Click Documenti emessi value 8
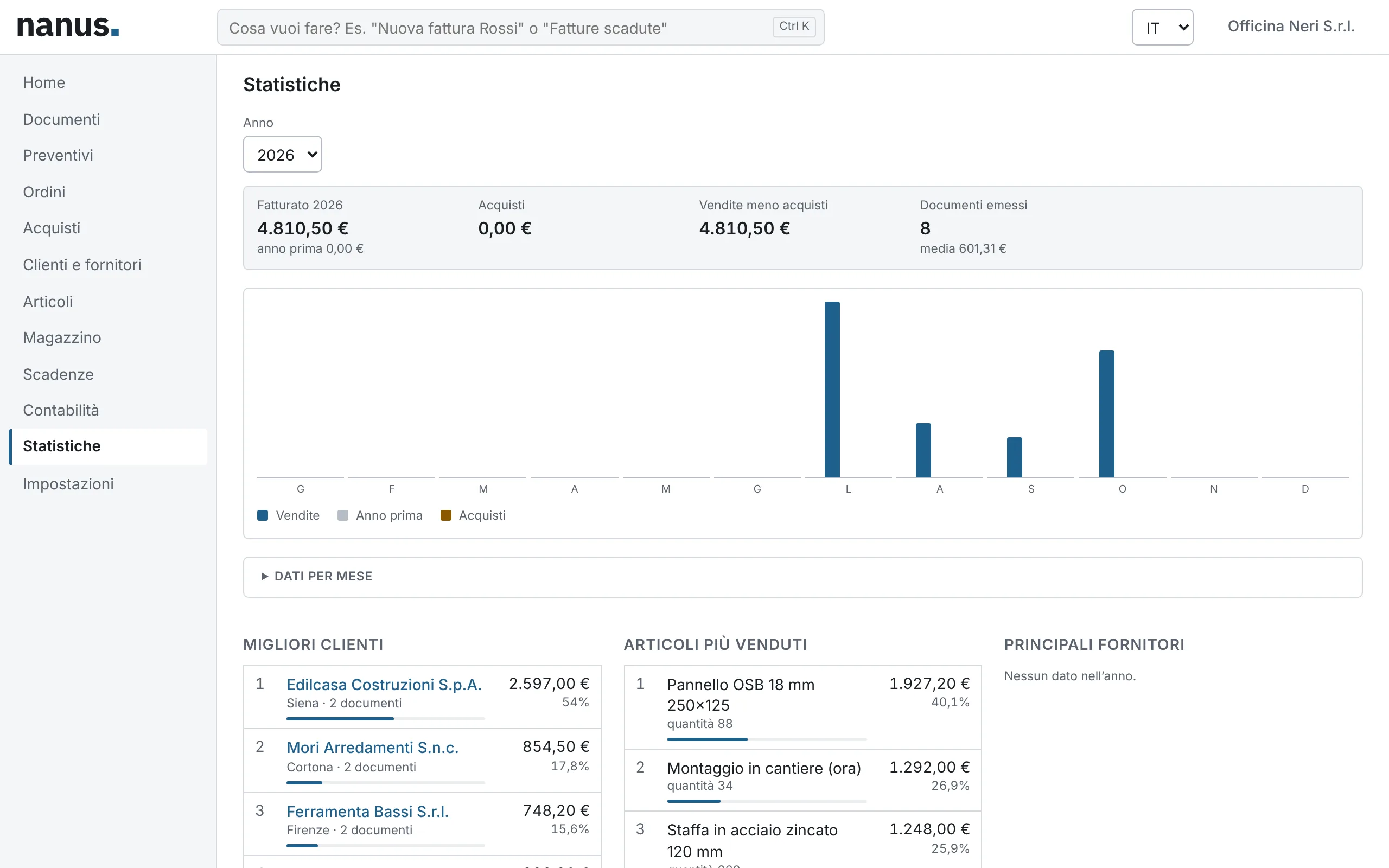Screen dimensions: 1389x868 coord(925,228)
